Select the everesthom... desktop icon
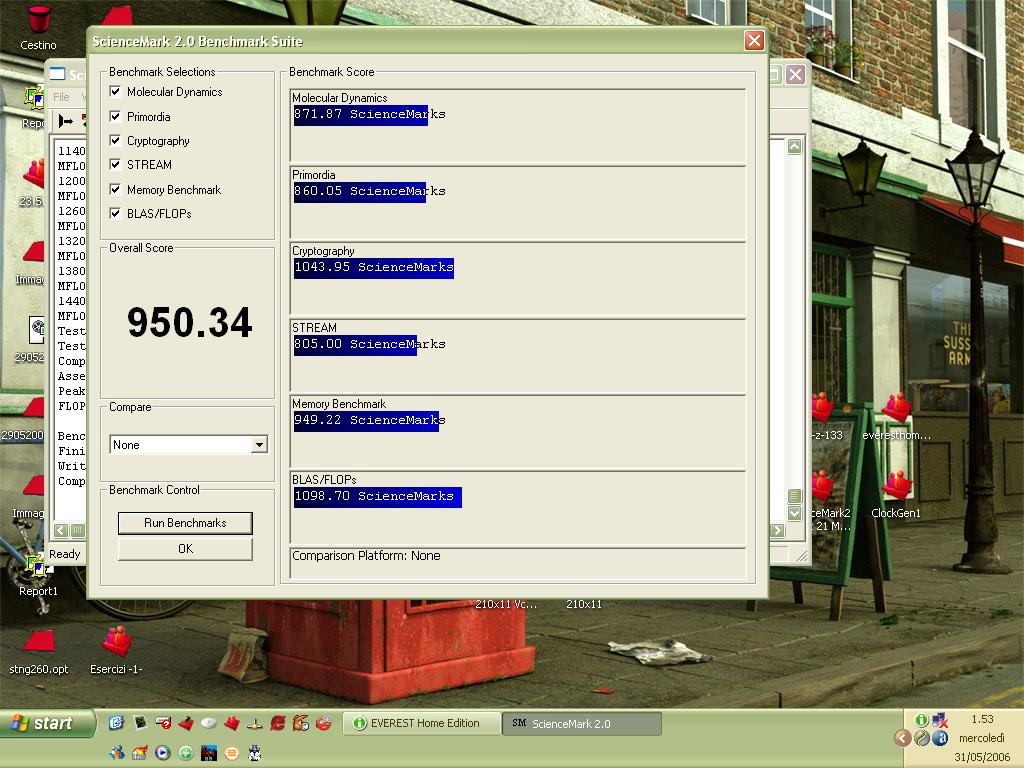The width and height of the screenshot is (1024, 768). point(897,417)
